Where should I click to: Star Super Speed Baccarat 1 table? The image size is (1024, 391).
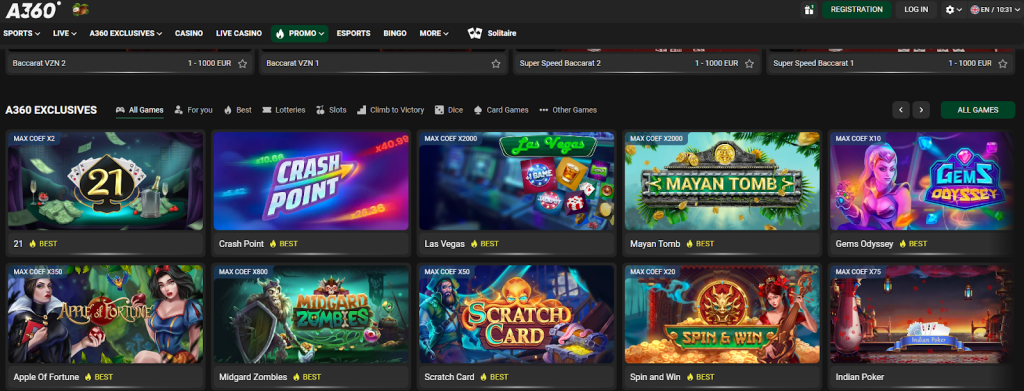pos(1003,64)
